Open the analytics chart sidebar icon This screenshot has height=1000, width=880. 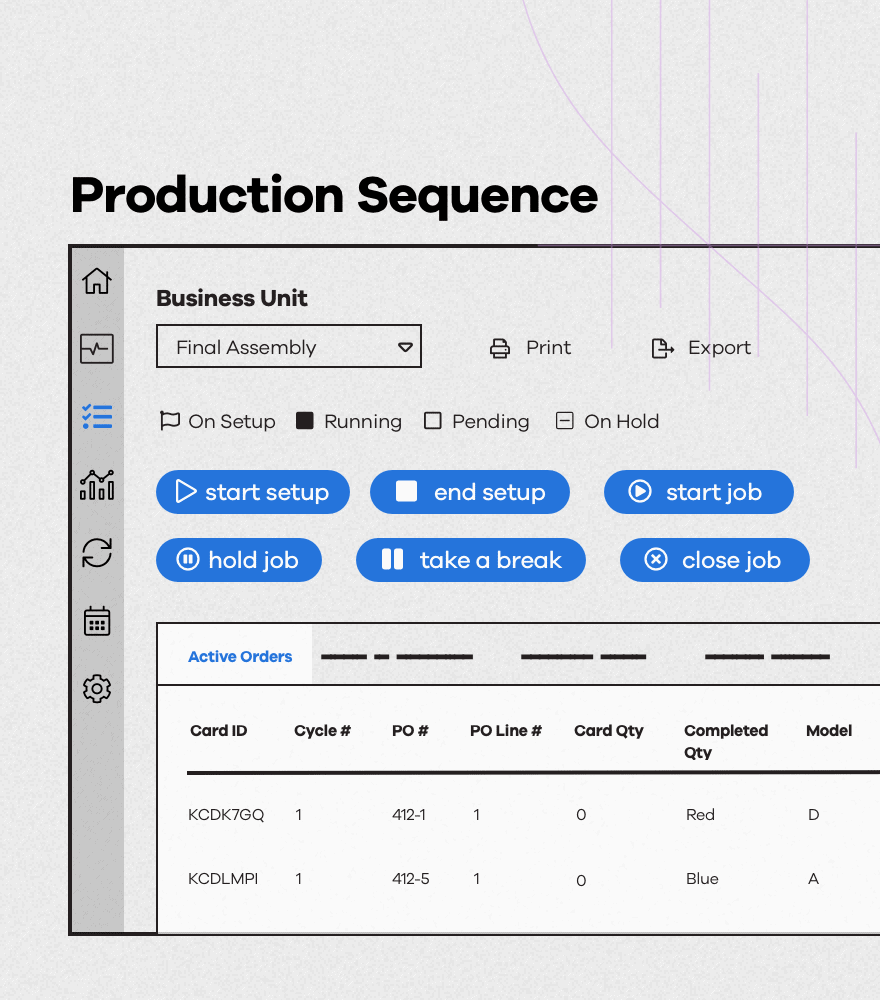pos(97,485)
